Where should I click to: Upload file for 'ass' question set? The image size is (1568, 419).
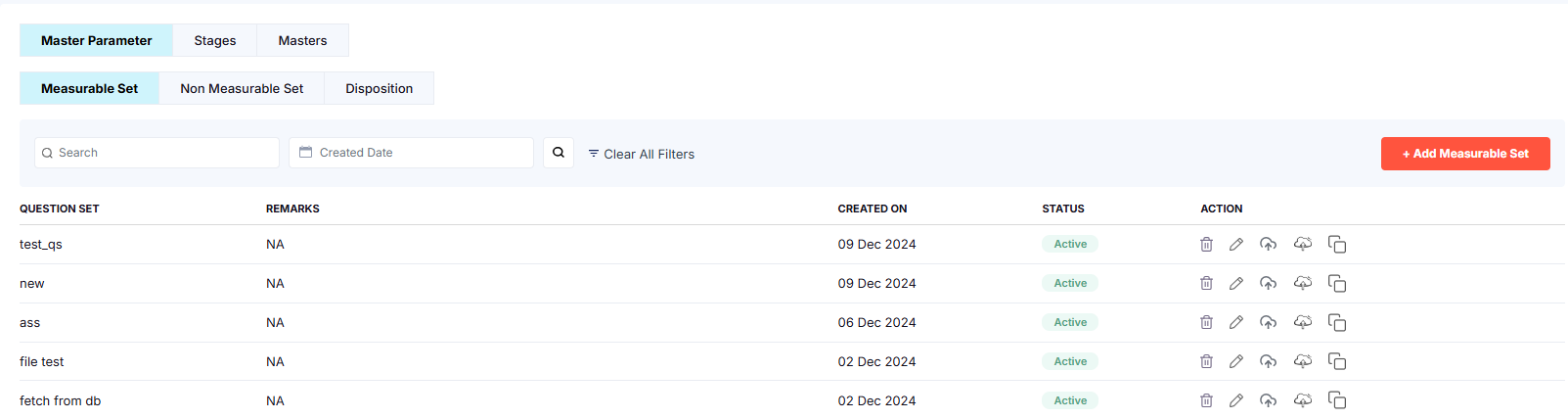1268,323
